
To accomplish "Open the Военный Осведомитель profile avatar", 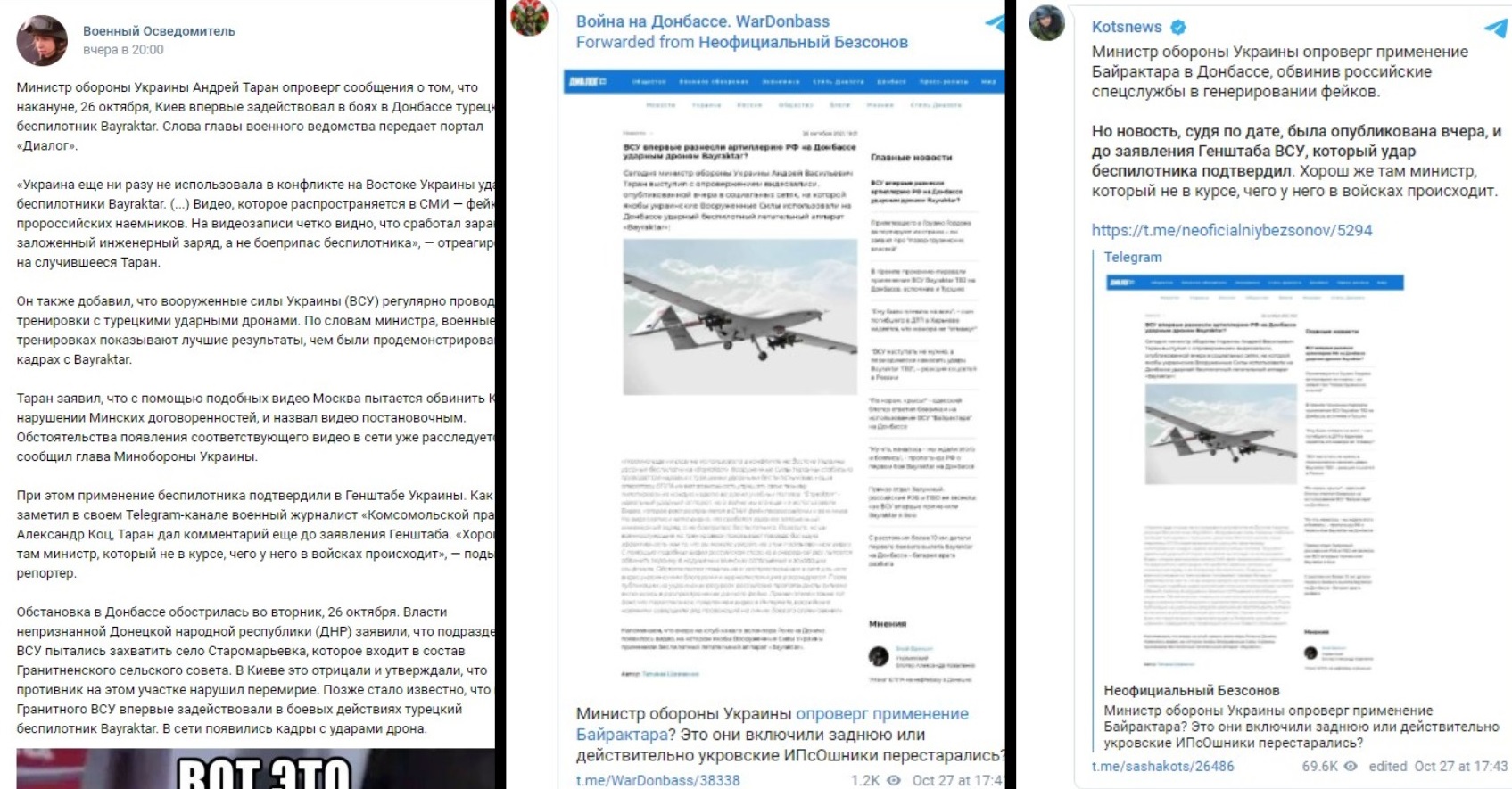I will click(42, 40).
